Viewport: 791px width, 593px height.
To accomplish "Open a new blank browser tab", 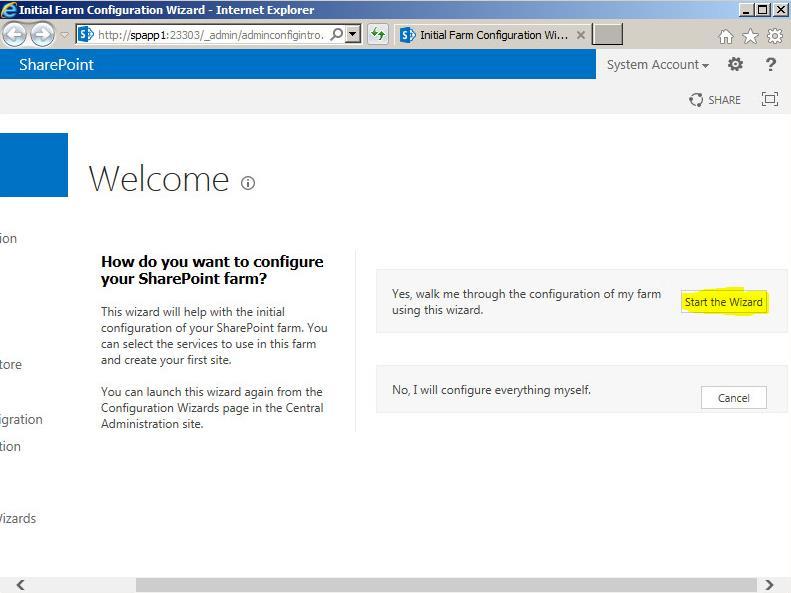I will tap(607, 34).
